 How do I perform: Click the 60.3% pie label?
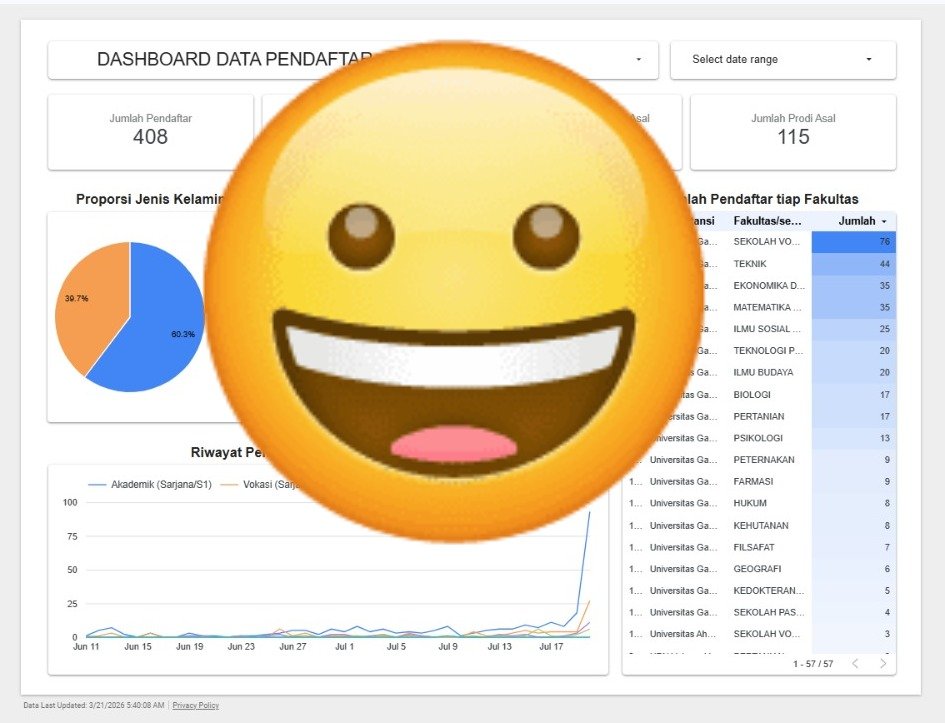183,334
